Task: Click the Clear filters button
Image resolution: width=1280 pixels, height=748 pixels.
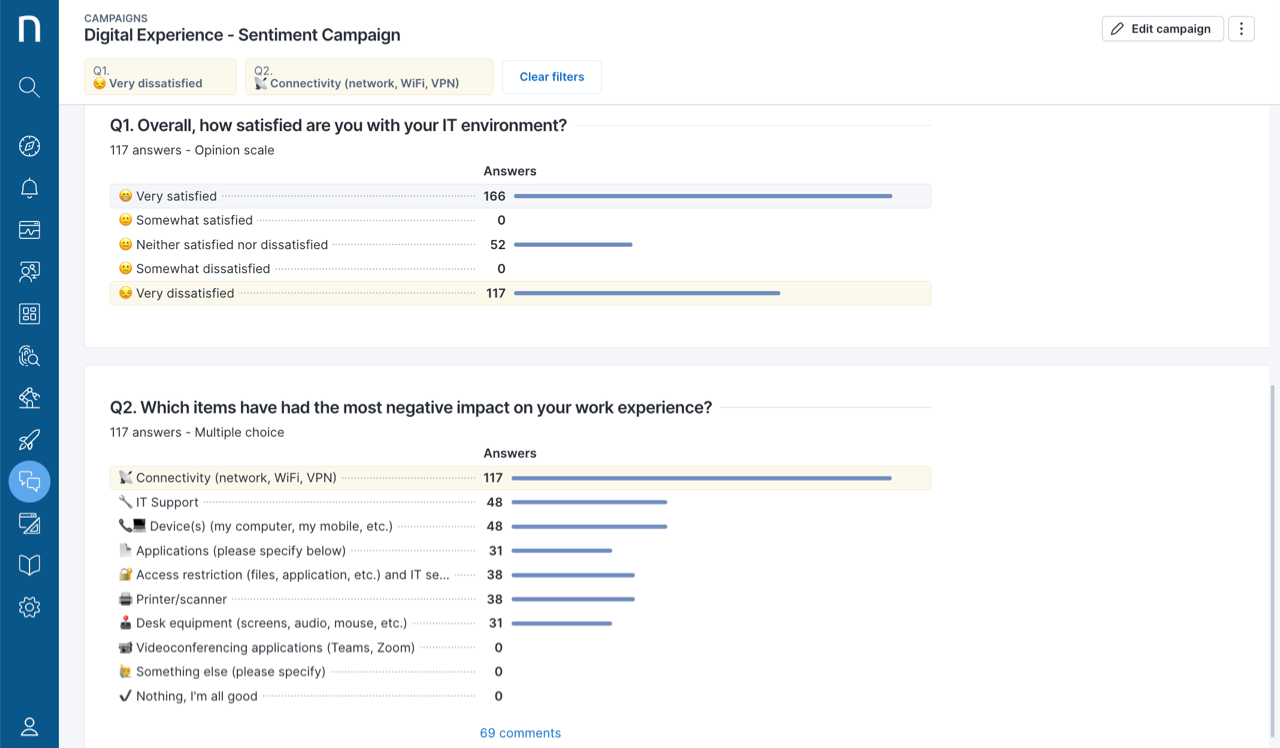Action: (x=551, y=77)
